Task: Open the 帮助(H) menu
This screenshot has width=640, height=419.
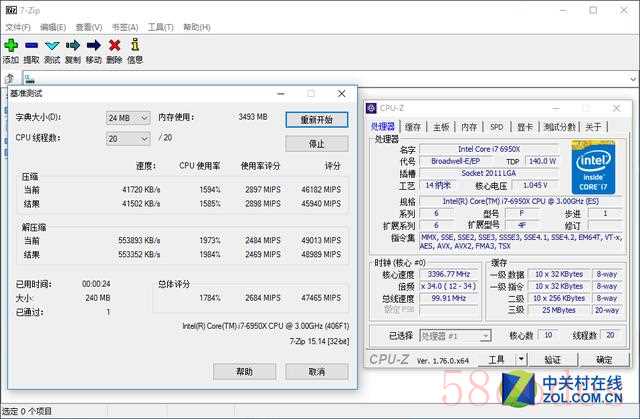Action: [197, 27]
